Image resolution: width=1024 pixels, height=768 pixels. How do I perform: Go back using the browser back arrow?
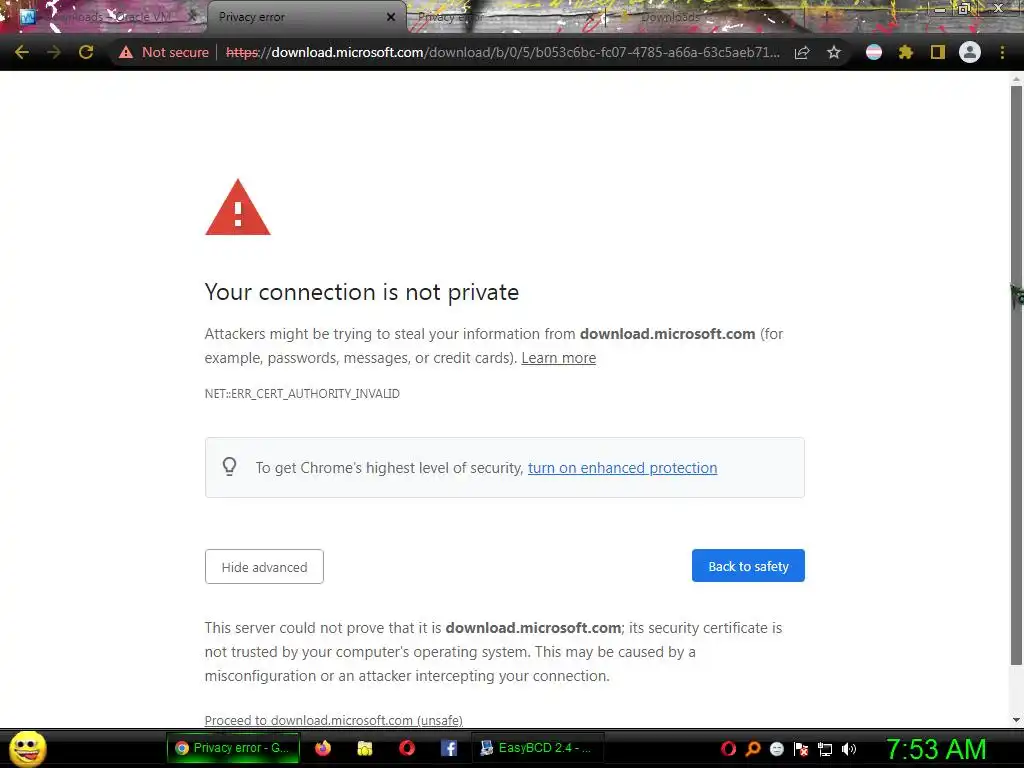(x=22, y=52)
